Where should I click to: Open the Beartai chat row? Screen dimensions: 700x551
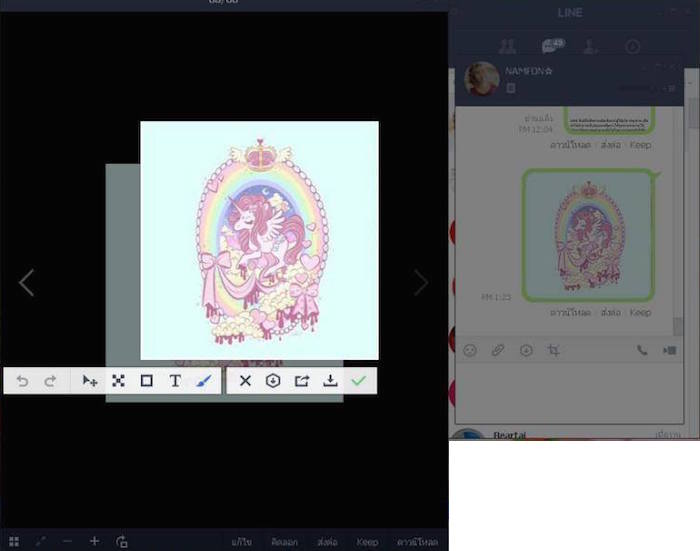click(567, 434)
